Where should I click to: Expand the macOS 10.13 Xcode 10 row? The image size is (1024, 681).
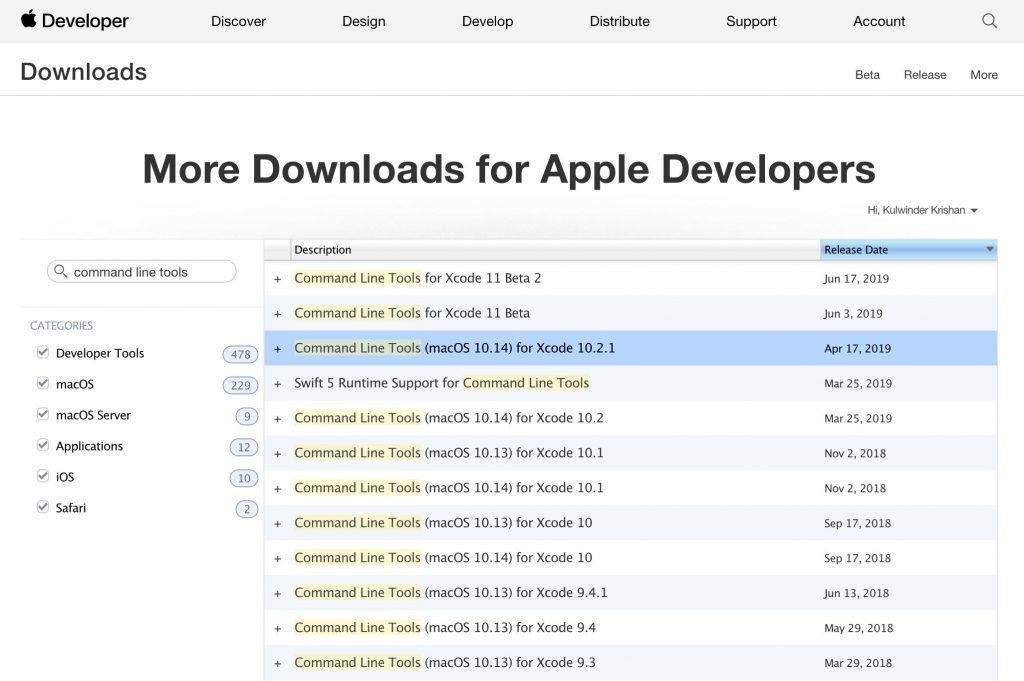coord(278,524)
